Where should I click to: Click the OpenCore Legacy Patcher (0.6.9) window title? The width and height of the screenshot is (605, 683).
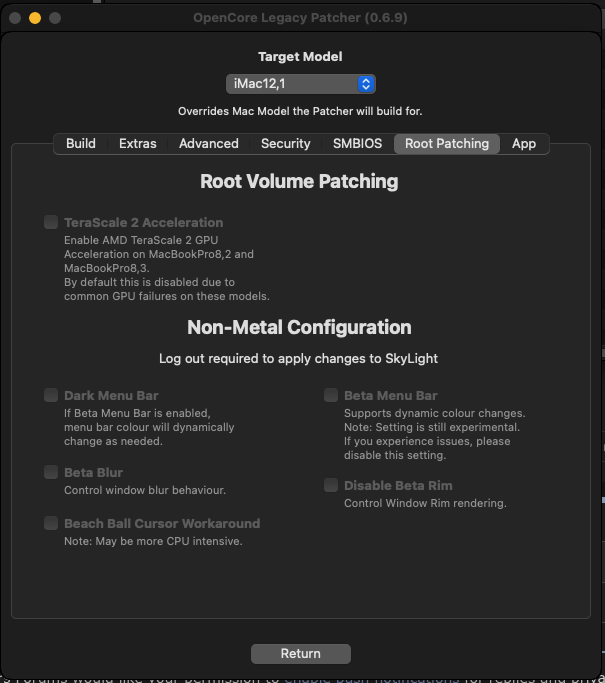301,18
